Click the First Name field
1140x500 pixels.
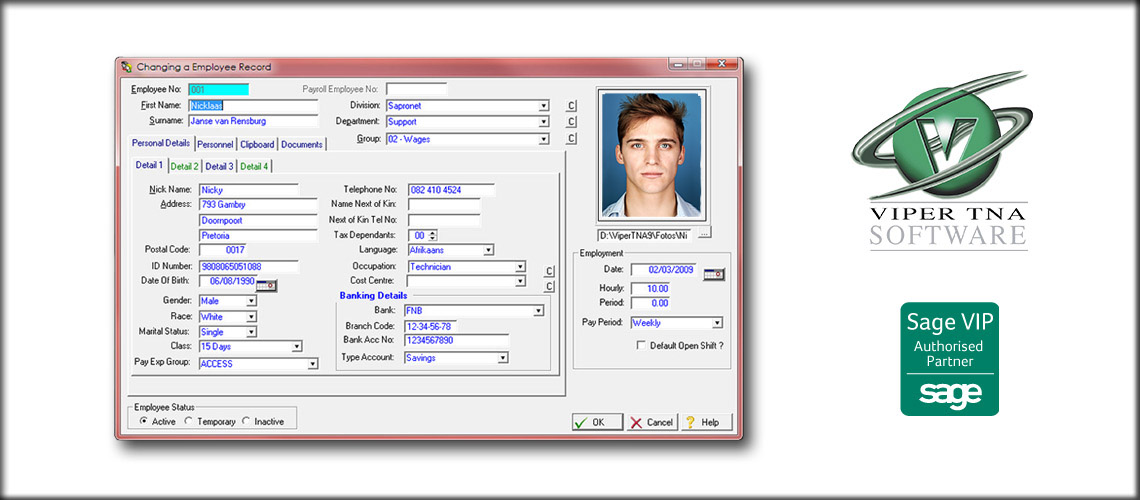(x=253, y=106)
